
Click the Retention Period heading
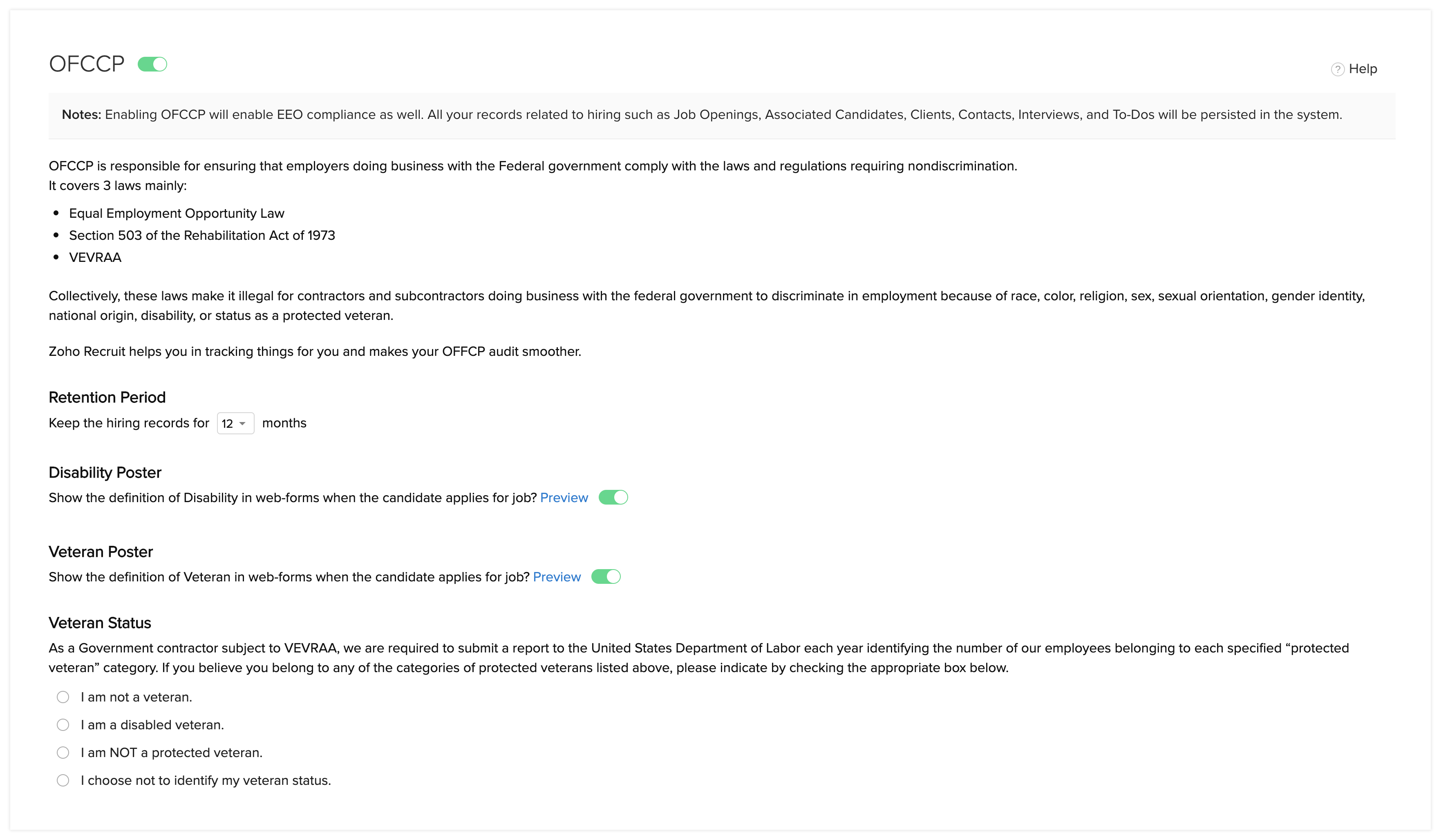(x=107, y=398)
